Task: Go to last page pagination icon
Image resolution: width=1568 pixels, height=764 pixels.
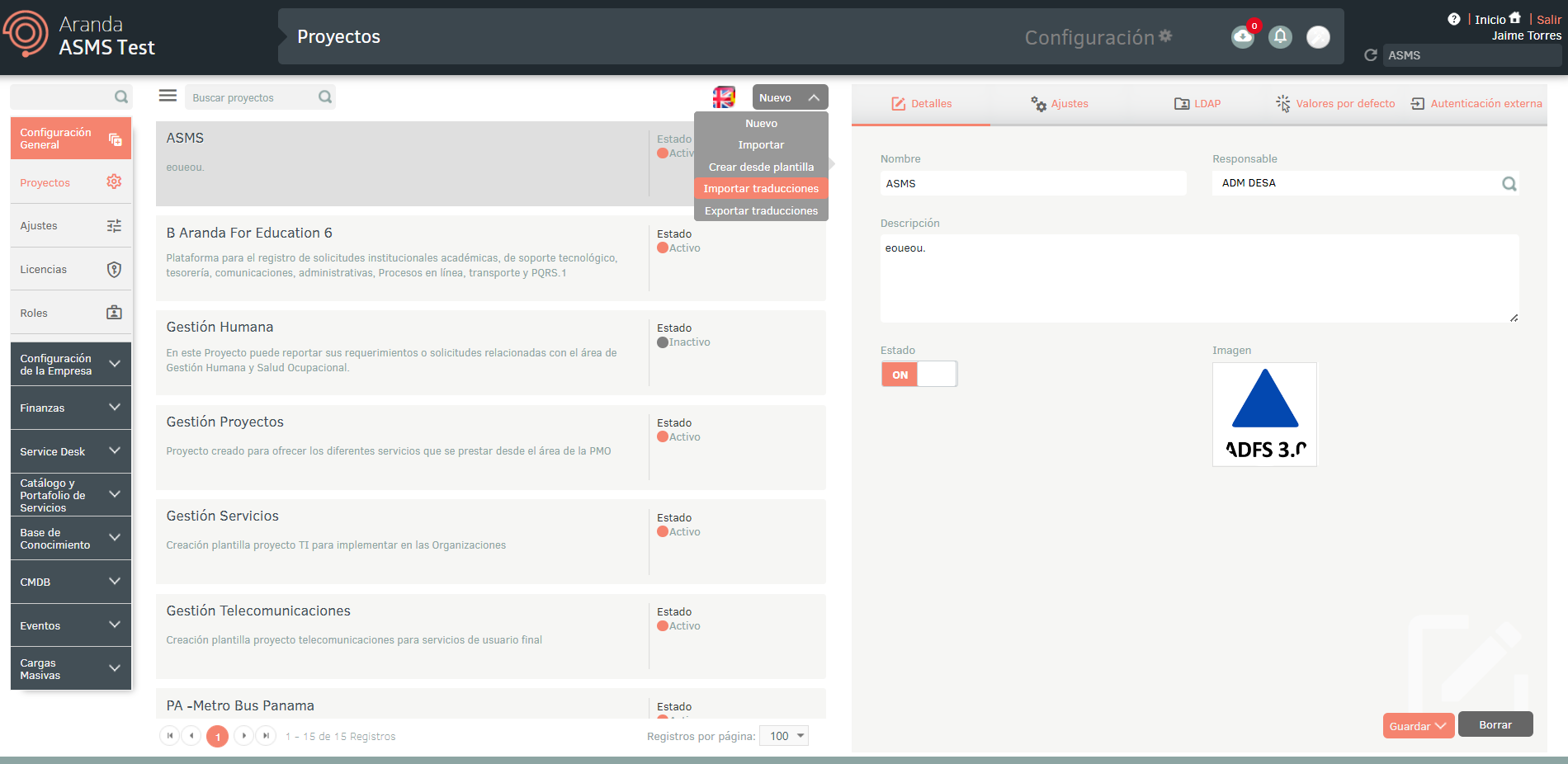Action: click(266, 735)
